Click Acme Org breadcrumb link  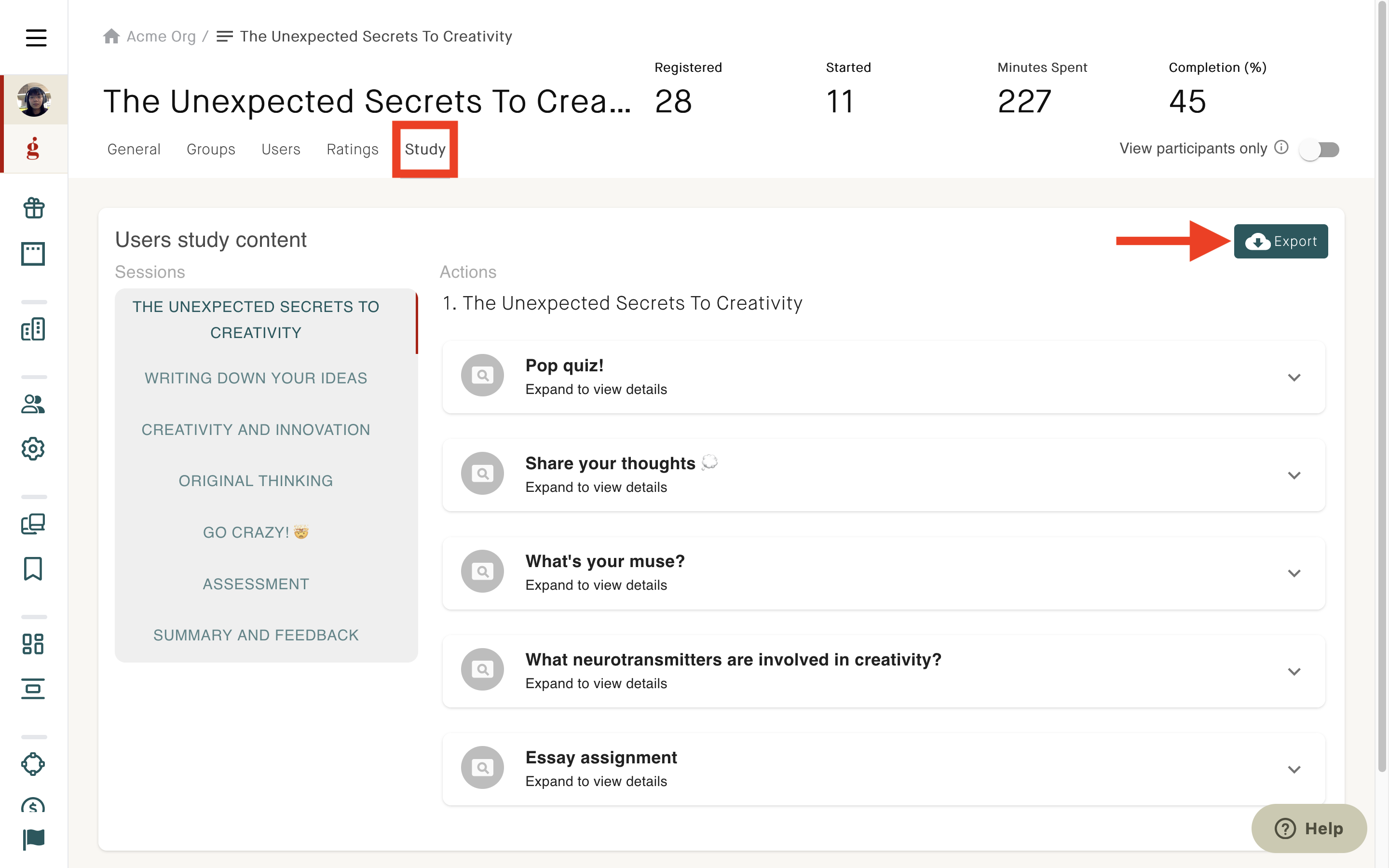pos(161,36)
